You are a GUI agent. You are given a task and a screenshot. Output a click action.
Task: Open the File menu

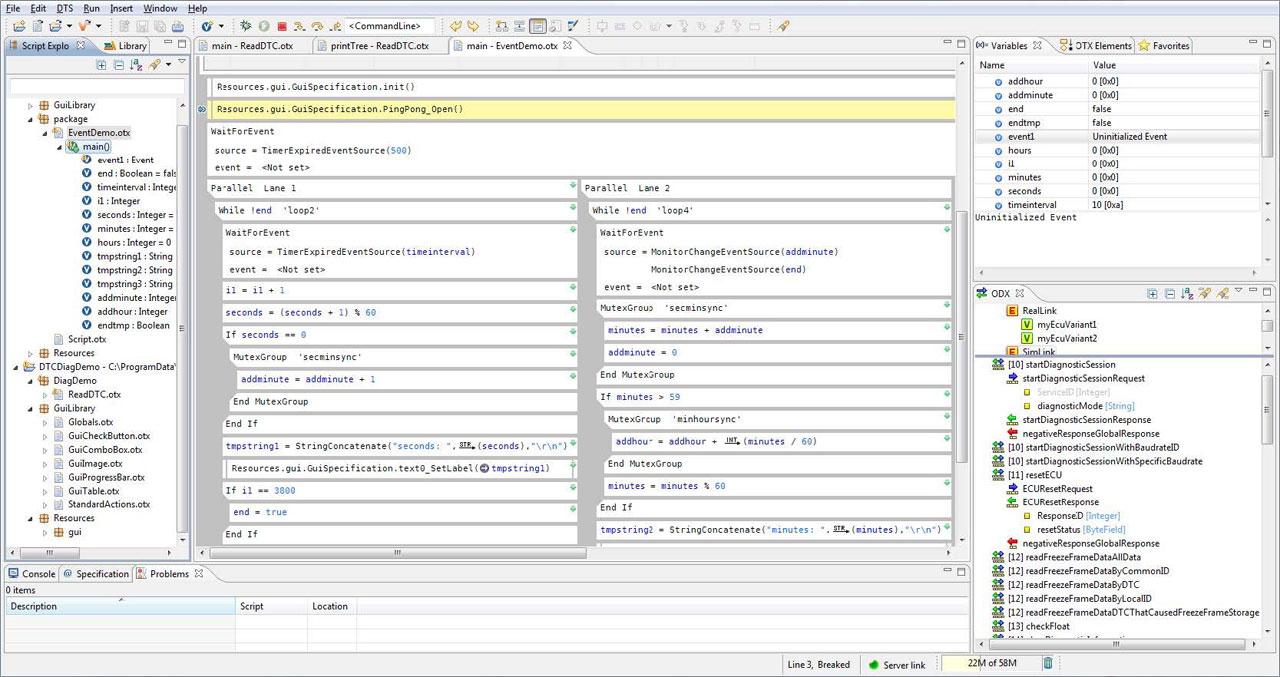[x=13, y=8]
